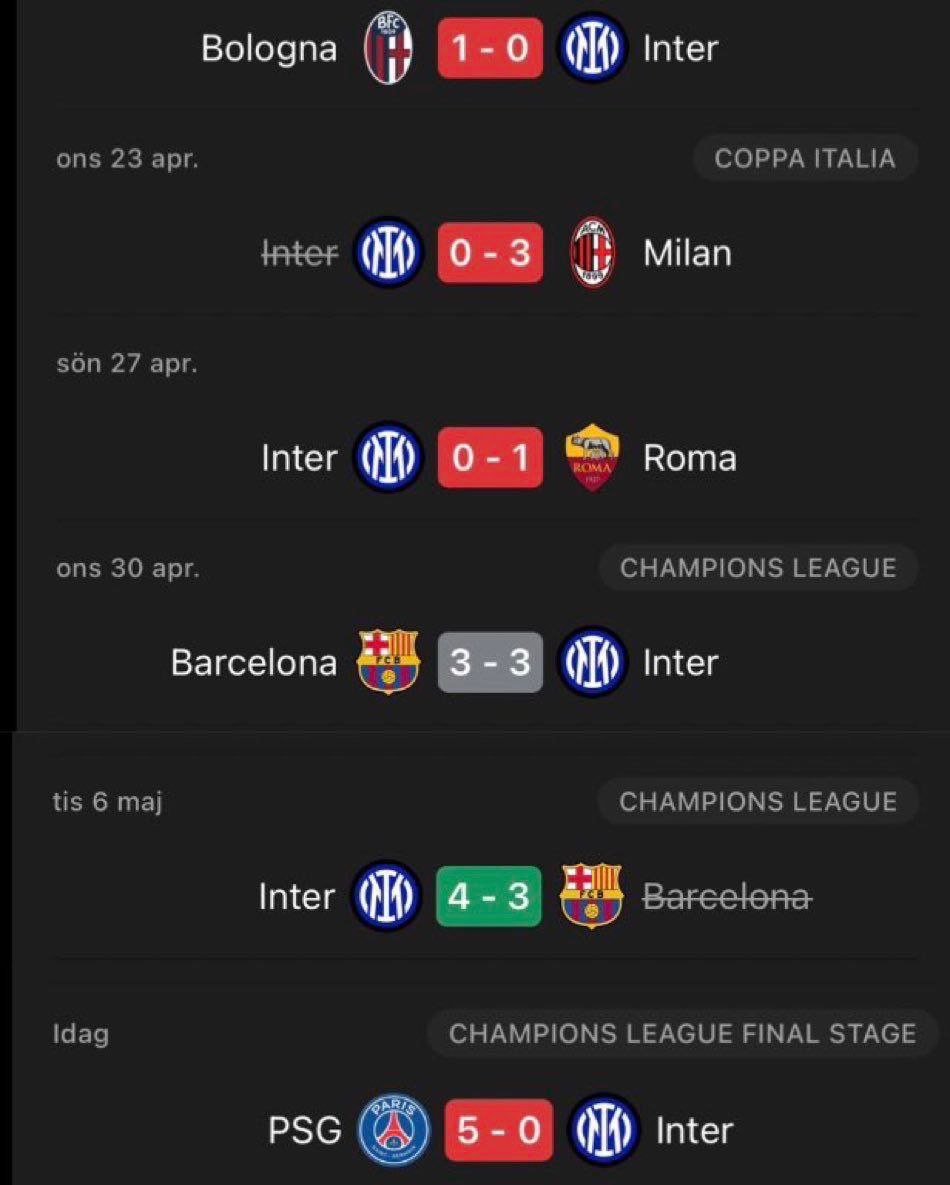Click the grey 3 - 3 score

tap(490, 662)
